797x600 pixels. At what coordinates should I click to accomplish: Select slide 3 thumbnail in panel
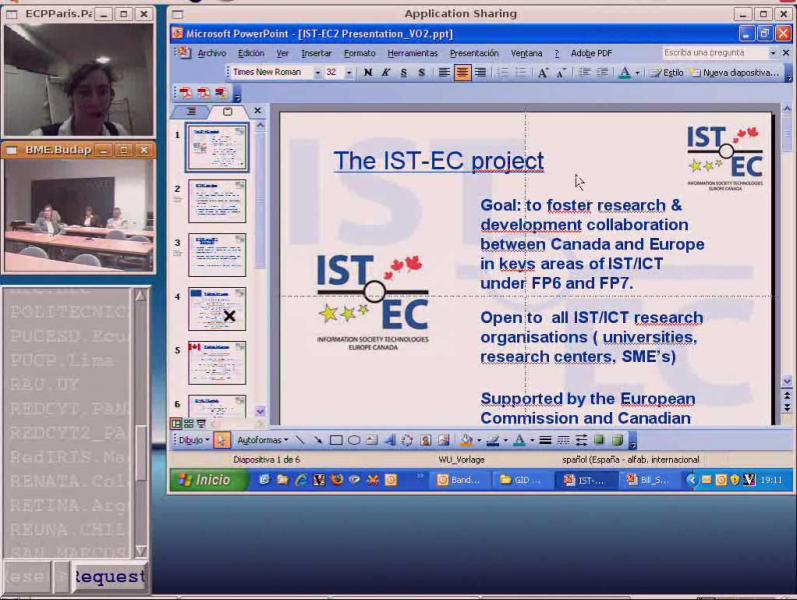tap(217, 255)
